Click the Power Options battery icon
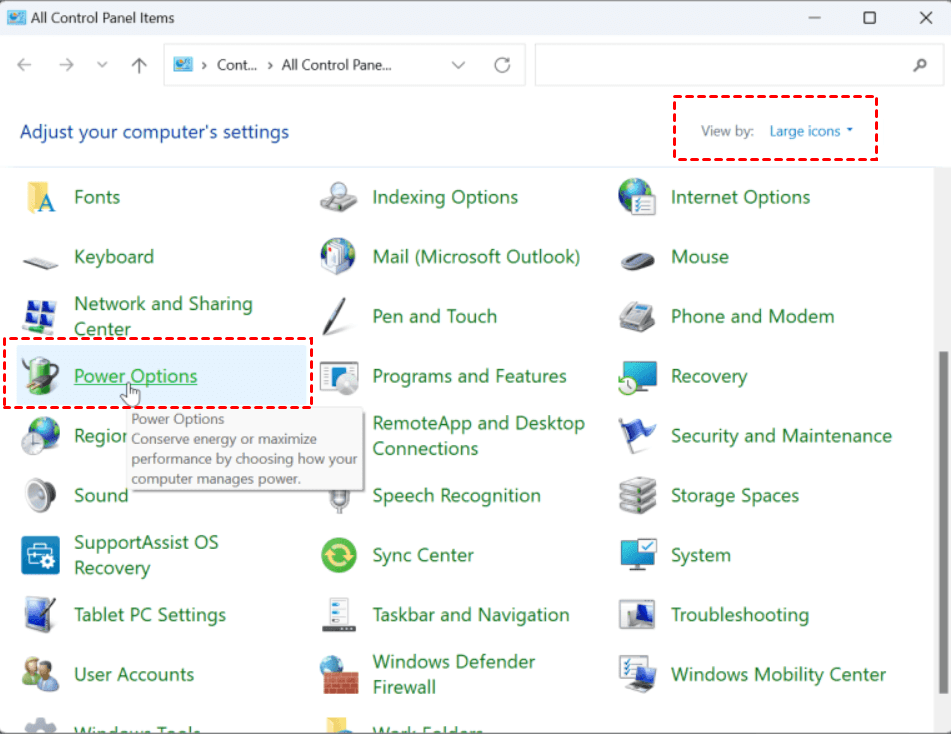Screen dimensions: 951x734 pyautogui.click(x=40, y=376)
